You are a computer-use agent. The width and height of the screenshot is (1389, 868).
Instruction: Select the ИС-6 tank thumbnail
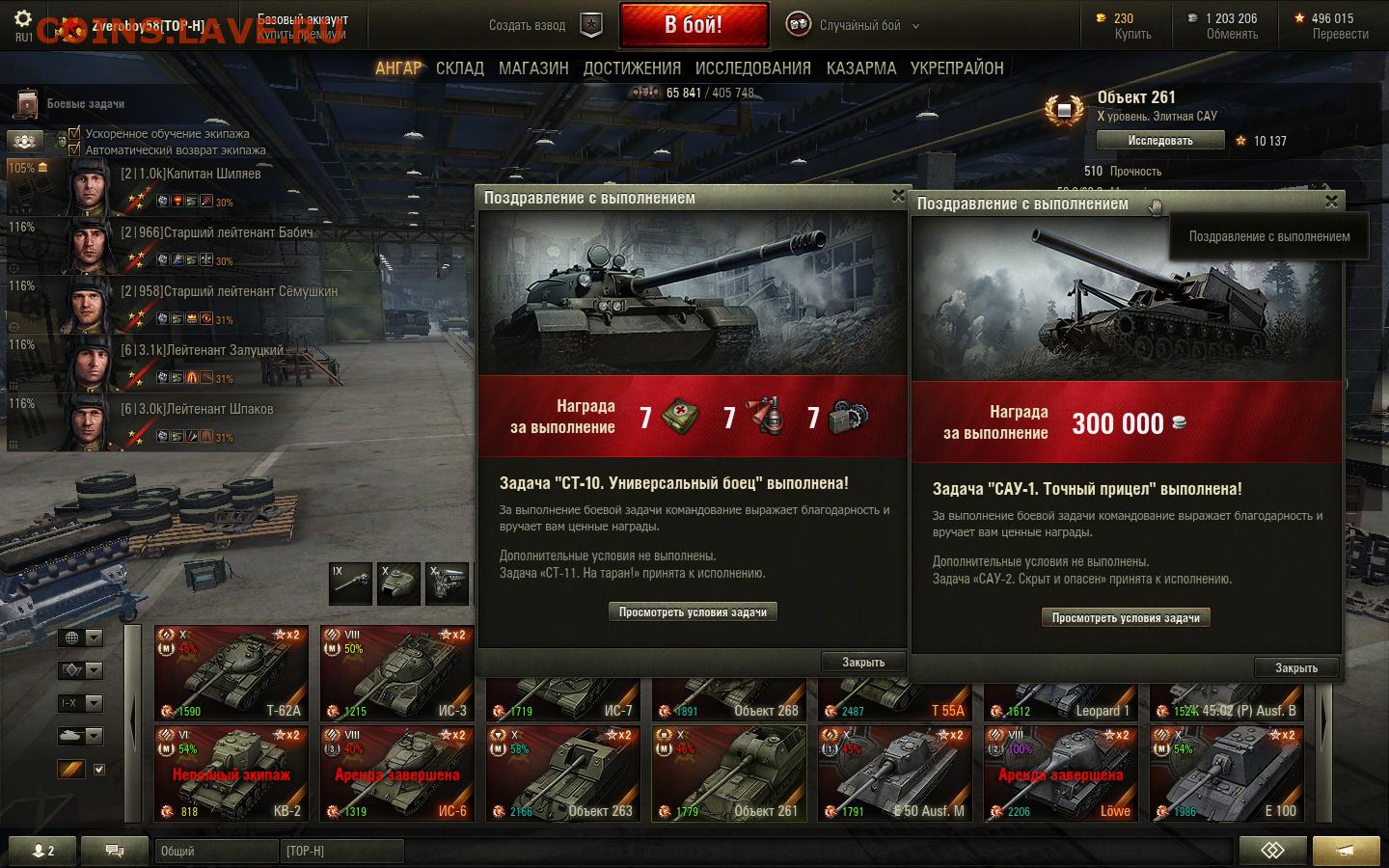(x=397, y=773)
